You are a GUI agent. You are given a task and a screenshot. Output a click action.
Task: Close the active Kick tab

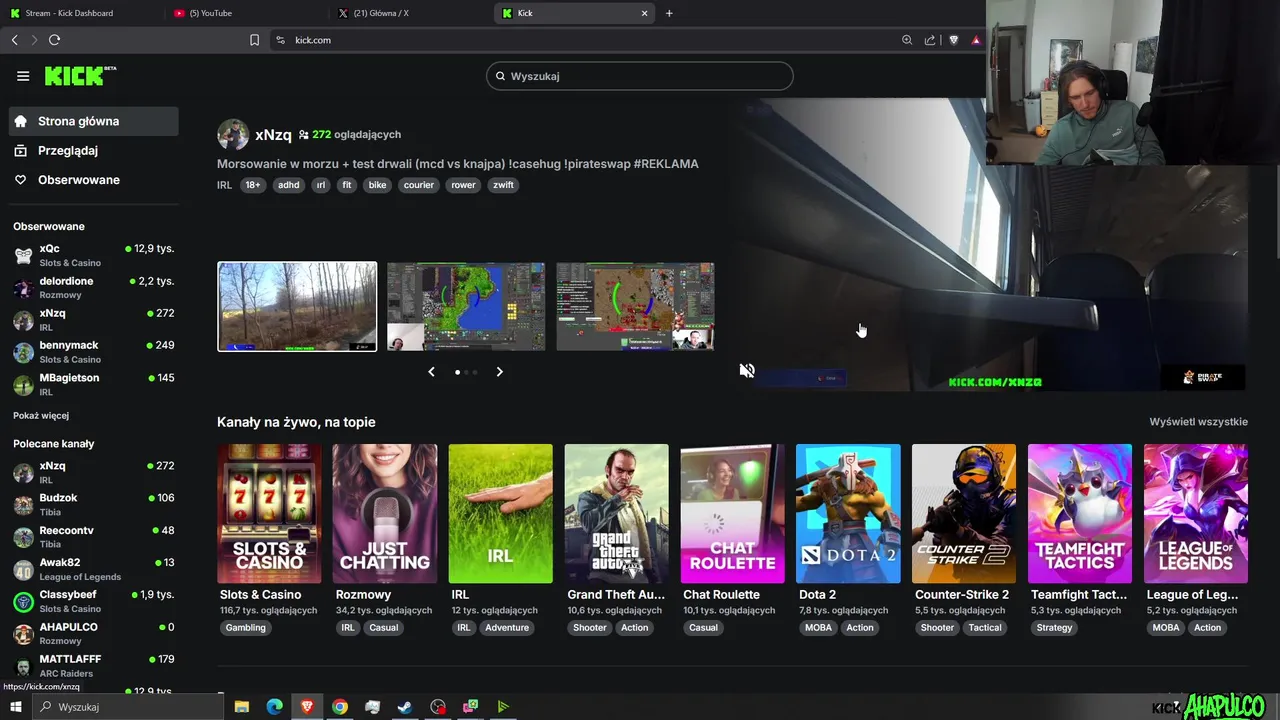click(x=644, y=13)
